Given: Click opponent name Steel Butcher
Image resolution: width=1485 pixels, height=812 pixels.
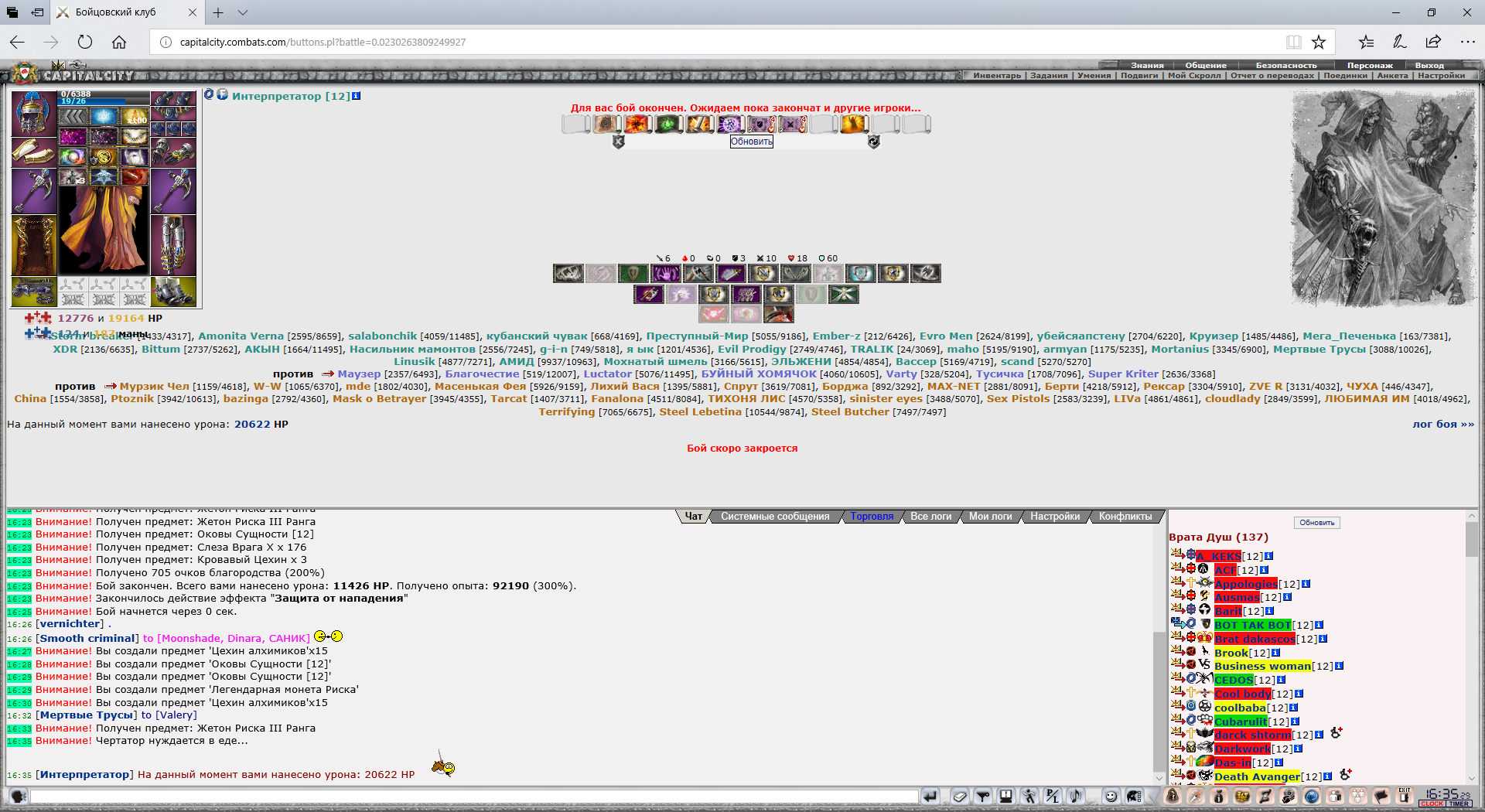Looking at the screenshot, I should 850,412.
